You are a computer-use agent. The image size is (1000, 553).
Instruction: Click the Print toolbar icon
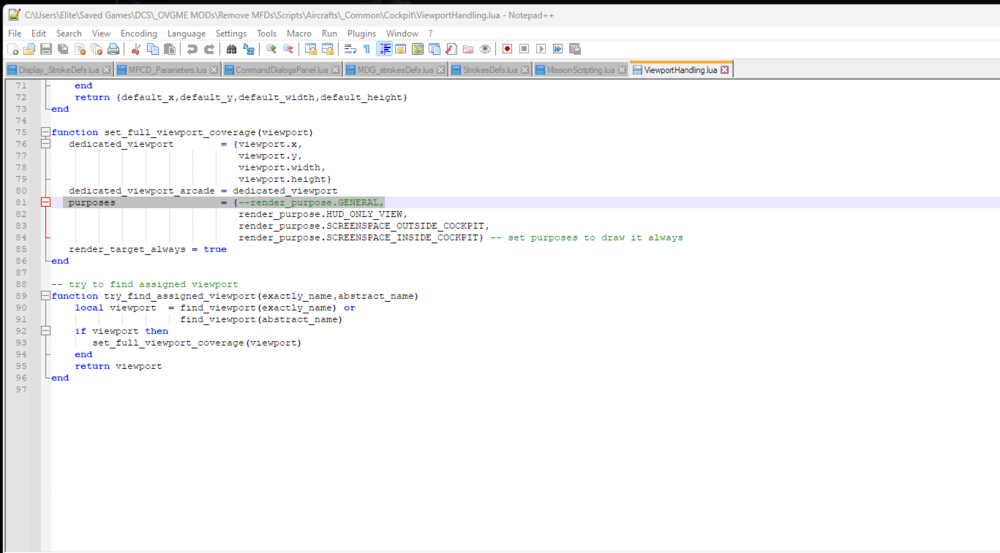click(x=114, y=49)
